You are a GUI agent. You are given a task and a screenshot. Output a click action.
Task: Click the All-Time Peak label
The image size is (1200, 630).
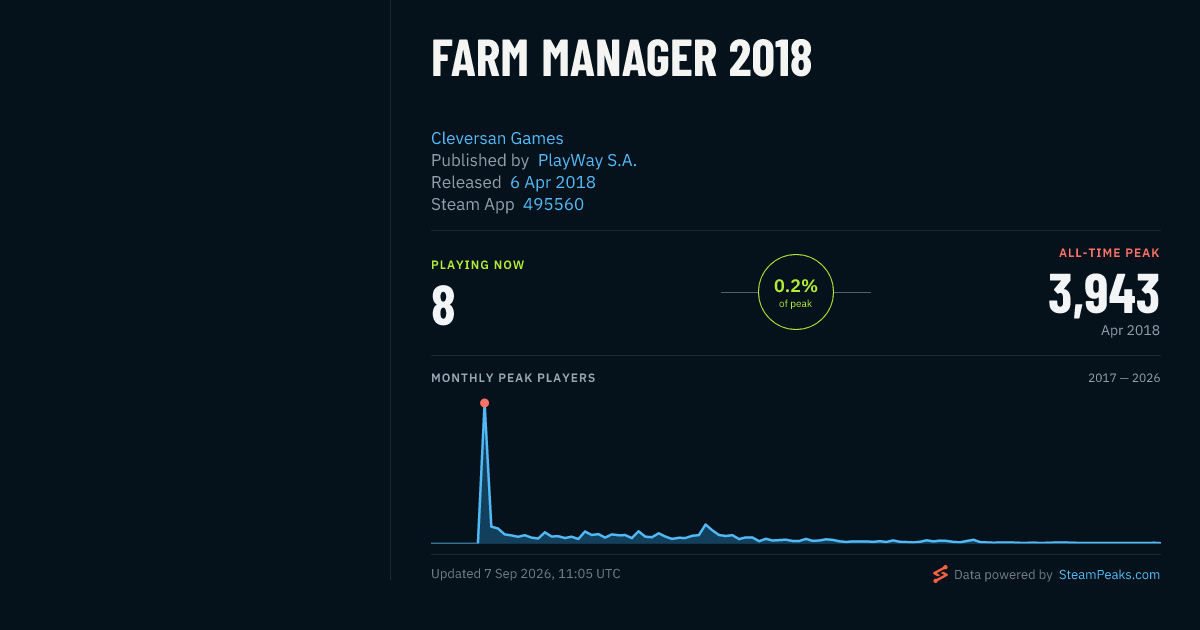1109,253
